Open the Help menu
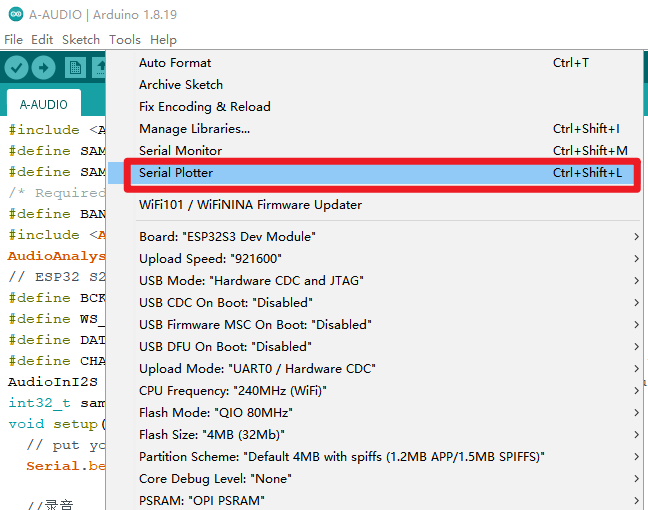This screenshot has width=648, height=510. [163, 40]
